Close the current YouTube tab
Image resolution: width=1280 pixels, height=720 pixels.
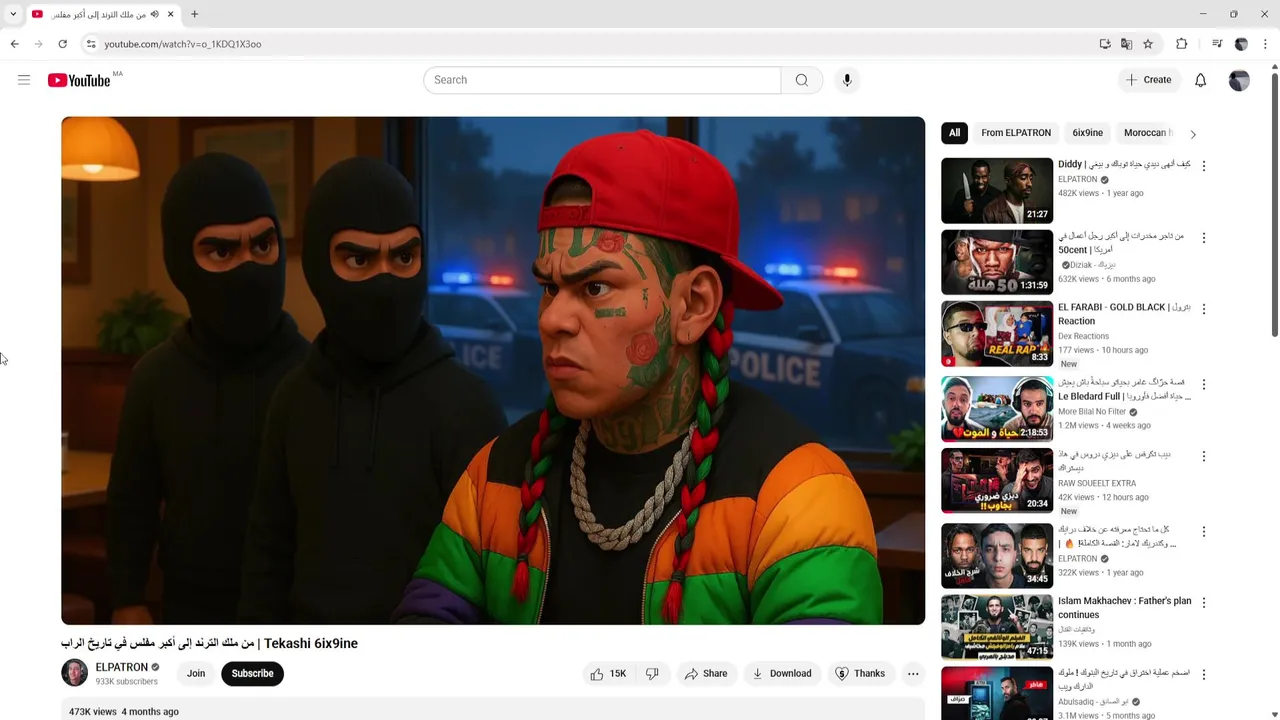point(170,14)
